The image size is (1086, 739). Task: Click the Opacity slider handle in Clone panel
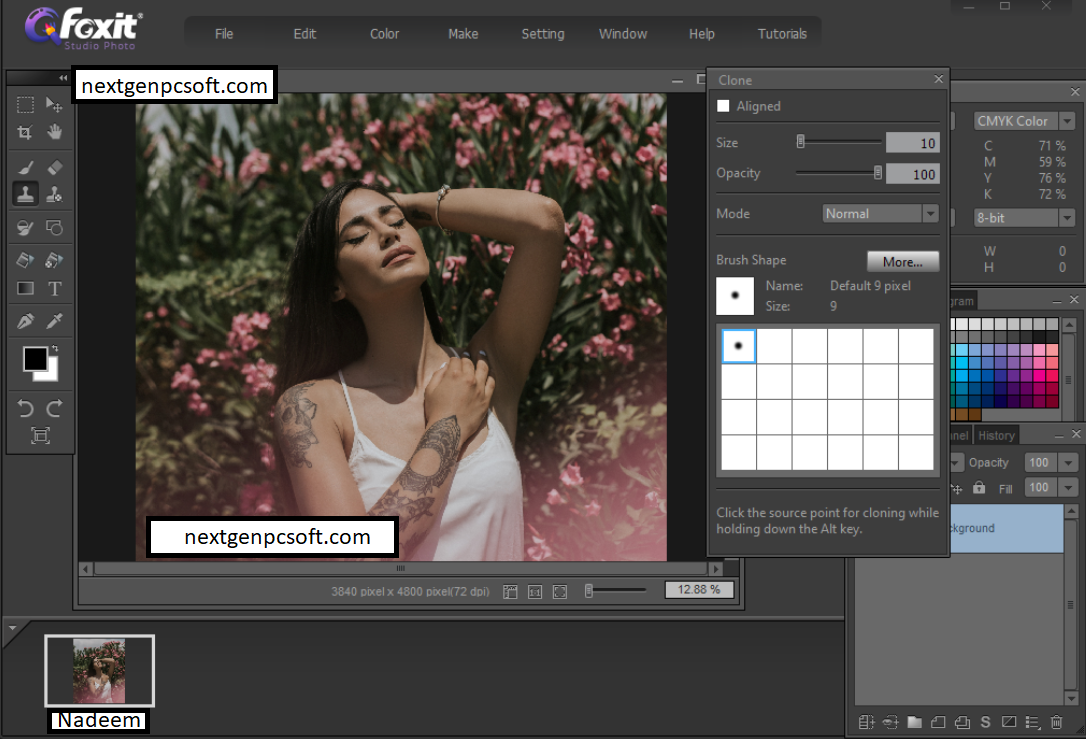click(x=878, y=173)
